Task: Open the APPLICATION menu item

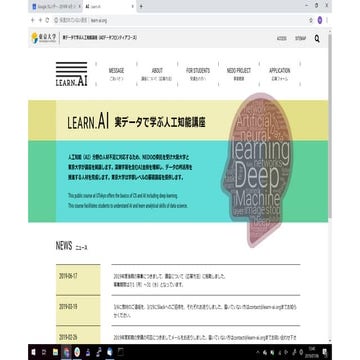Action: 280,74
